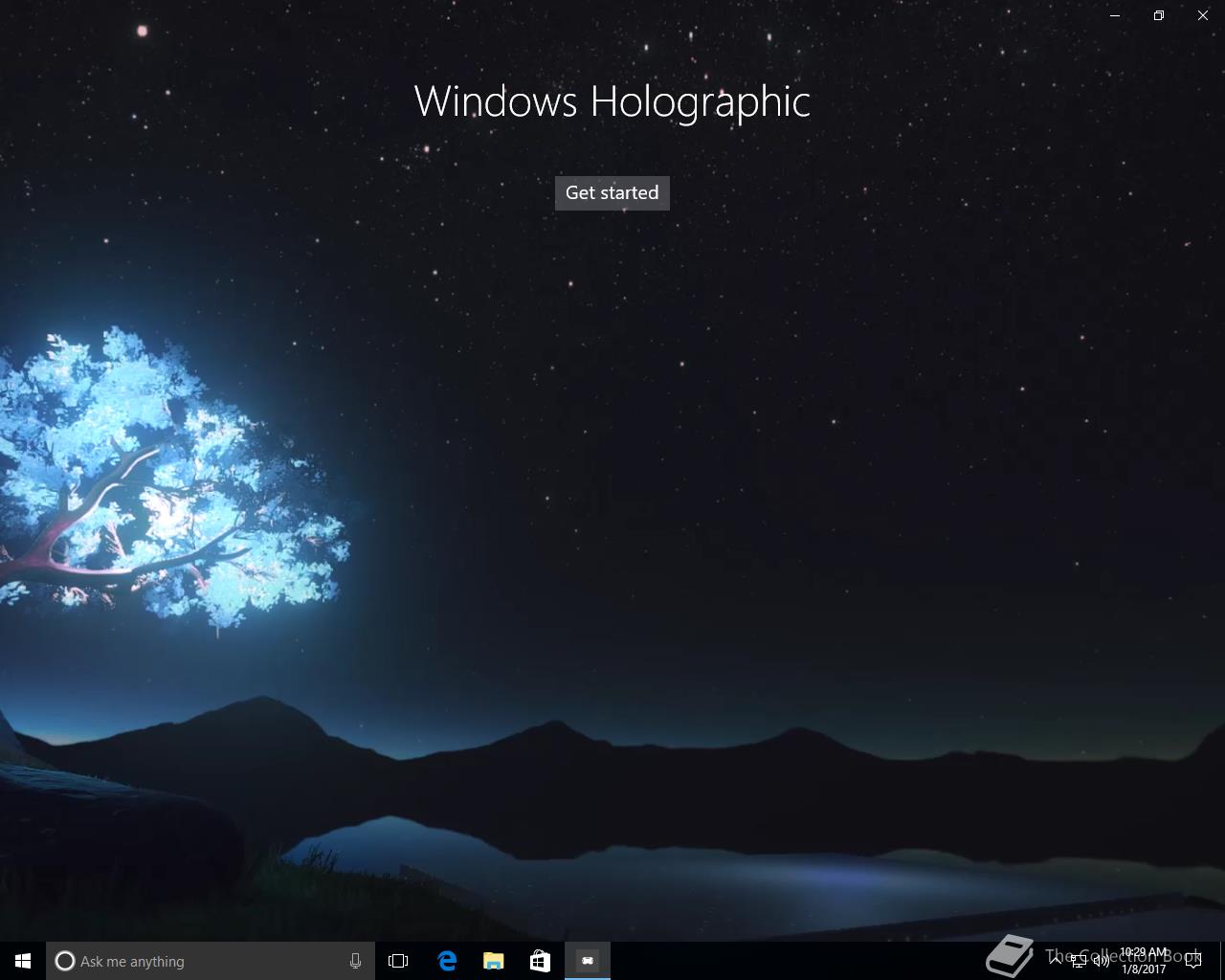Open the Windows Store taskbar icon
This screenshot has height=980, width=1225.
point(541,961)
